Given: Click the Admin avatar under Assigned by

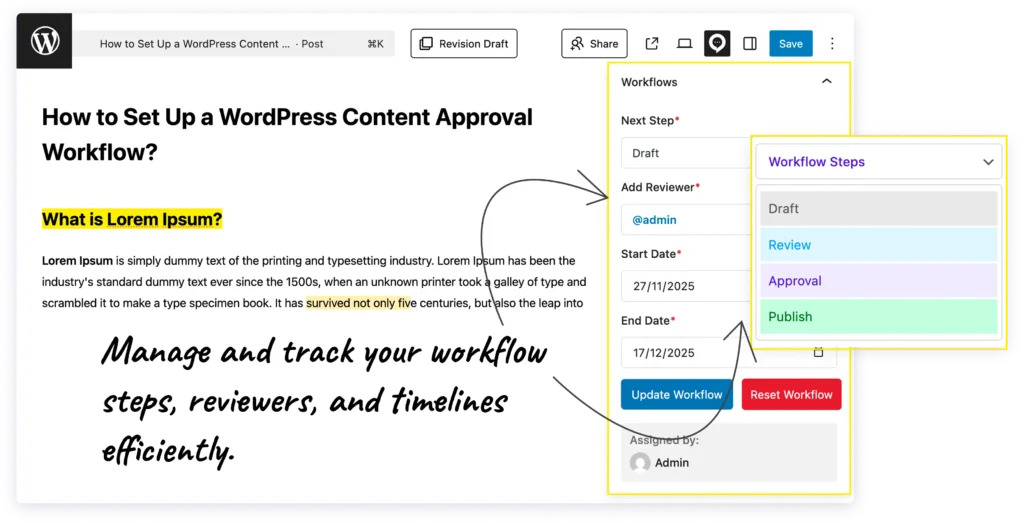Looking at the screenshot, I should [x=640, y=462].
